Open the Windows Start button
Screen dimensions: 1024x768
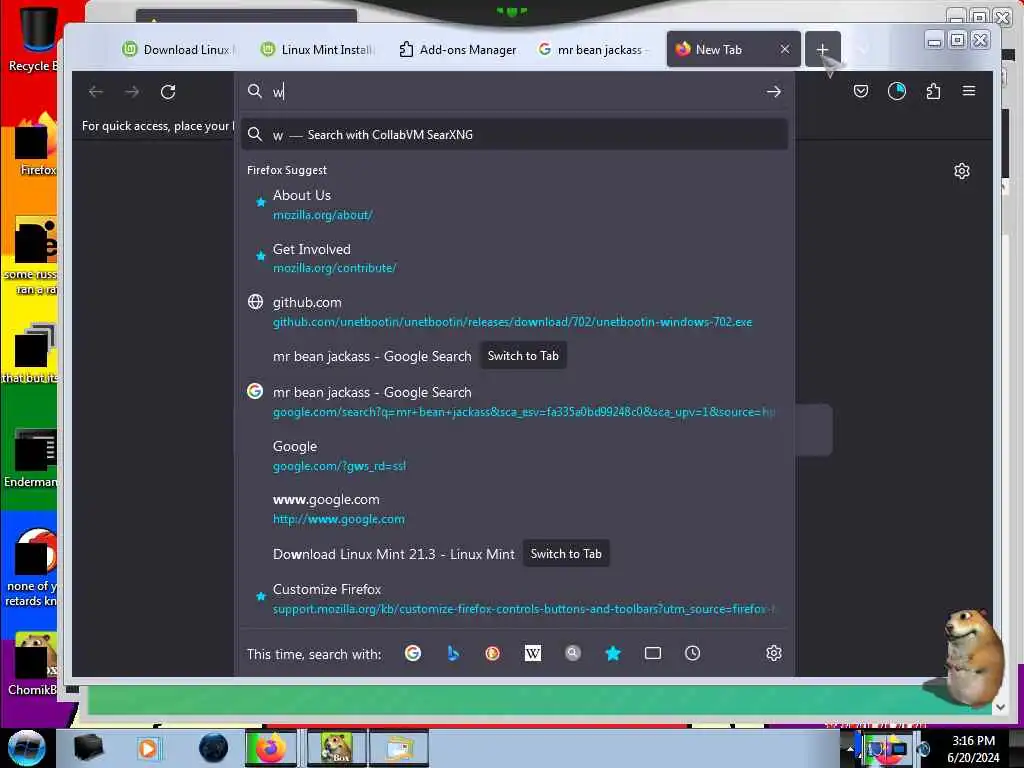tap(27, 748)
